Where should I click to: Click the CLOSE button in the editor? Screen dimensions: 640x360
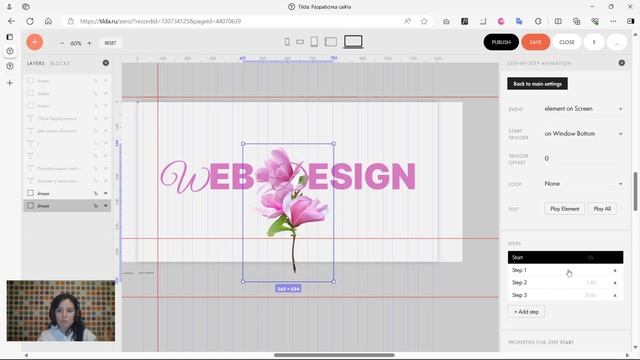pos(567,42)
